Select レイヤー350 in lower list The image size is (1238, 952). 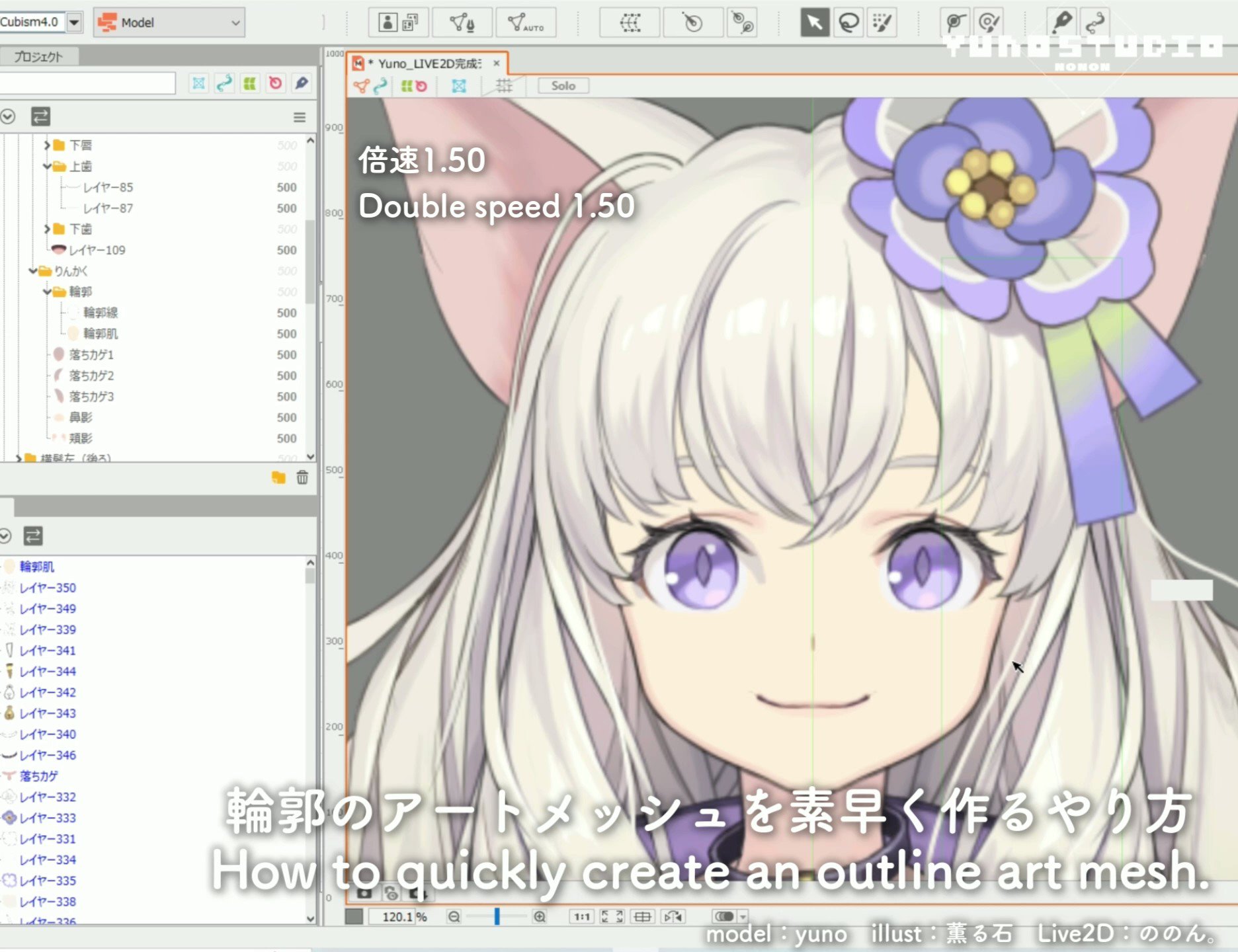pos(48,588)
